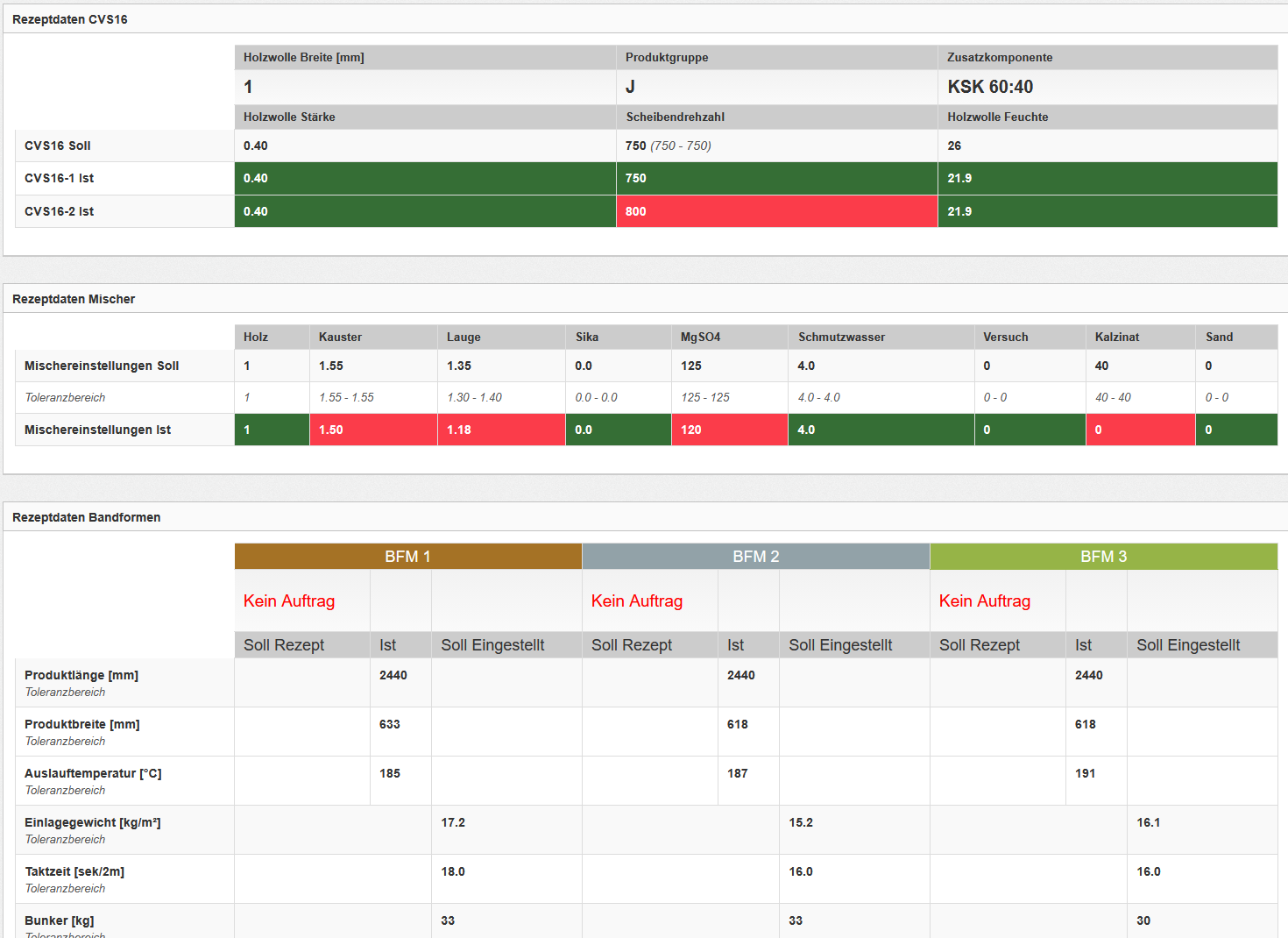Click Kein Auftrag under BFM 3
Viewport: 1288px width, 938px height.
pos(985,601)
